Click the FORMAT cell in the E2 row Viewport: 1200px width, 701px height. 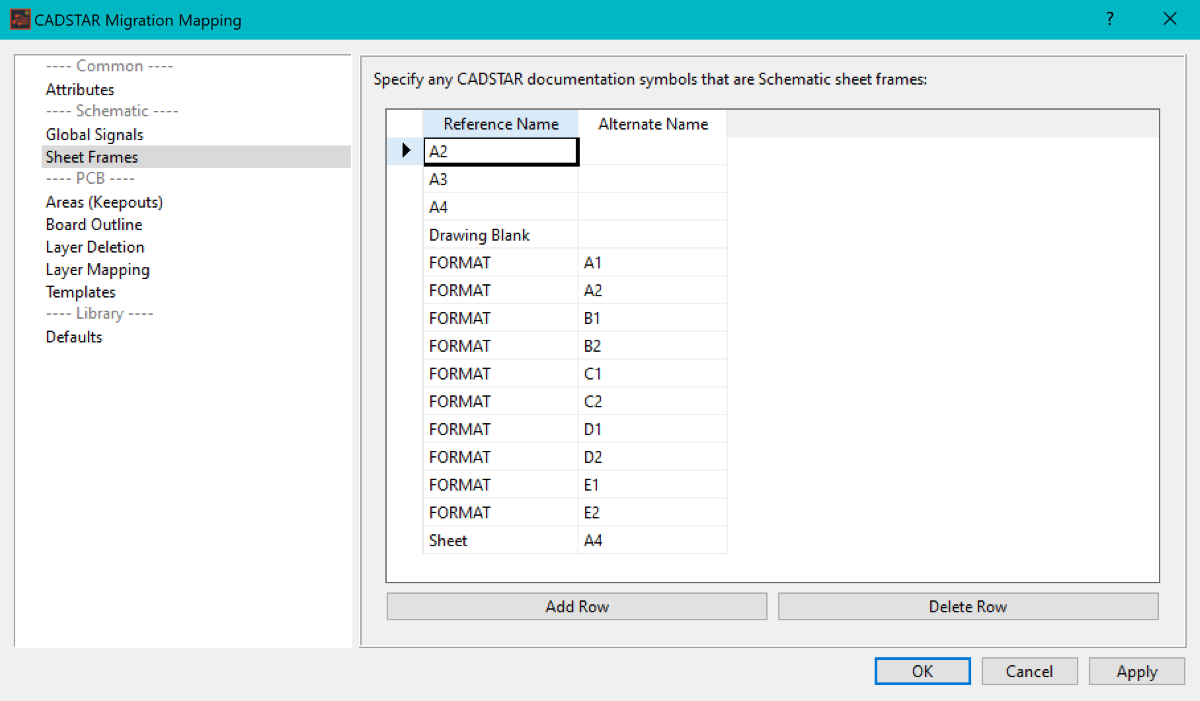point(501,512)
